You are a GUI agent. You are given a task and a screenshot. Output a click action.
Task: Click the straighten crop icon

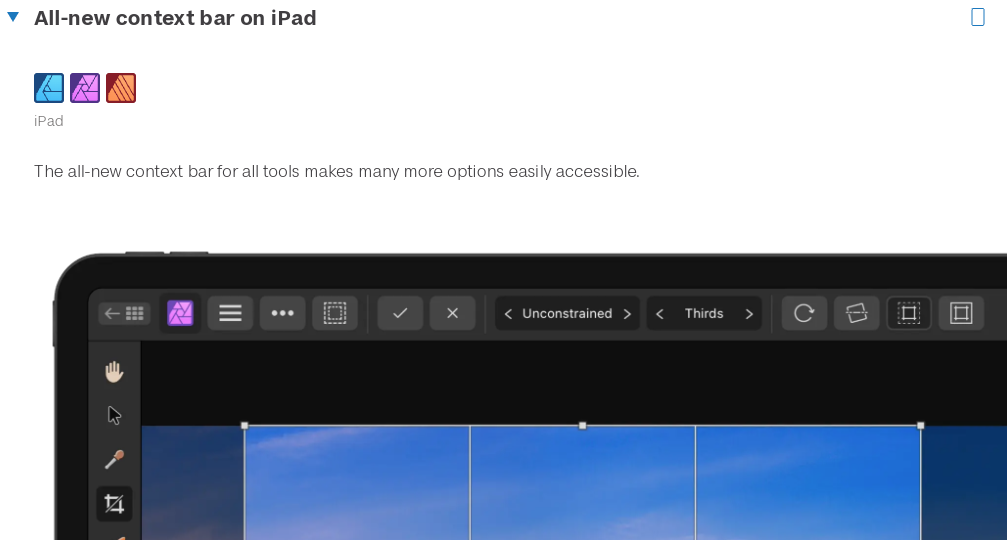(x=856, y=313)
